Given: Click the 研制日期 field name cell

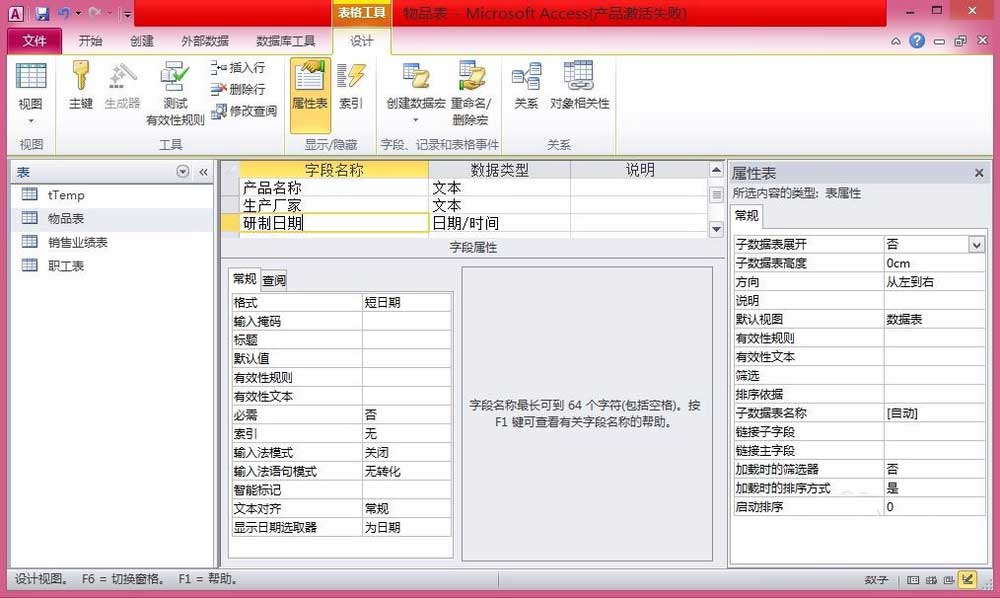Looking at the screenshot, I should [334, 223].
